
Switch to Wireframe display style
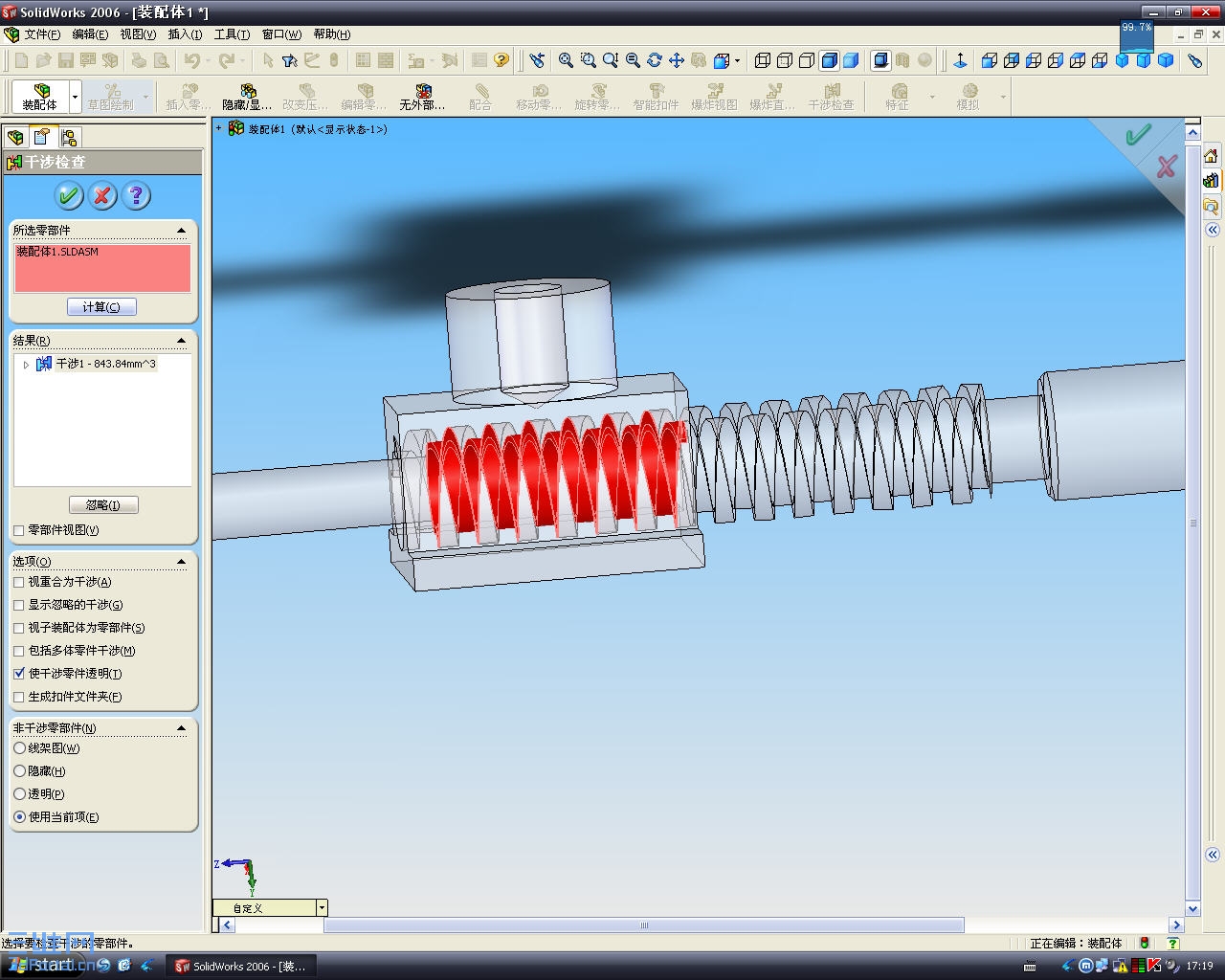[763, 60]
